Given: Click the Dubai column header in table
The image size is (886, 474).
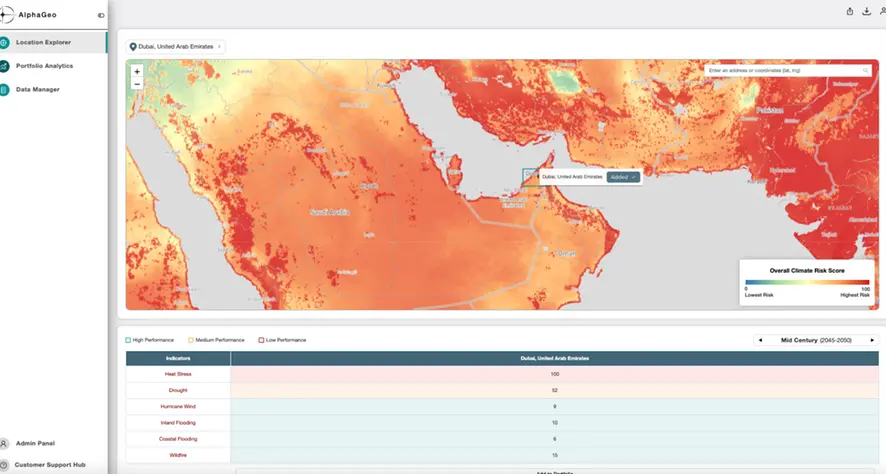Looking at the screenshot, I should pyautogui.click(x=554, y=358).
